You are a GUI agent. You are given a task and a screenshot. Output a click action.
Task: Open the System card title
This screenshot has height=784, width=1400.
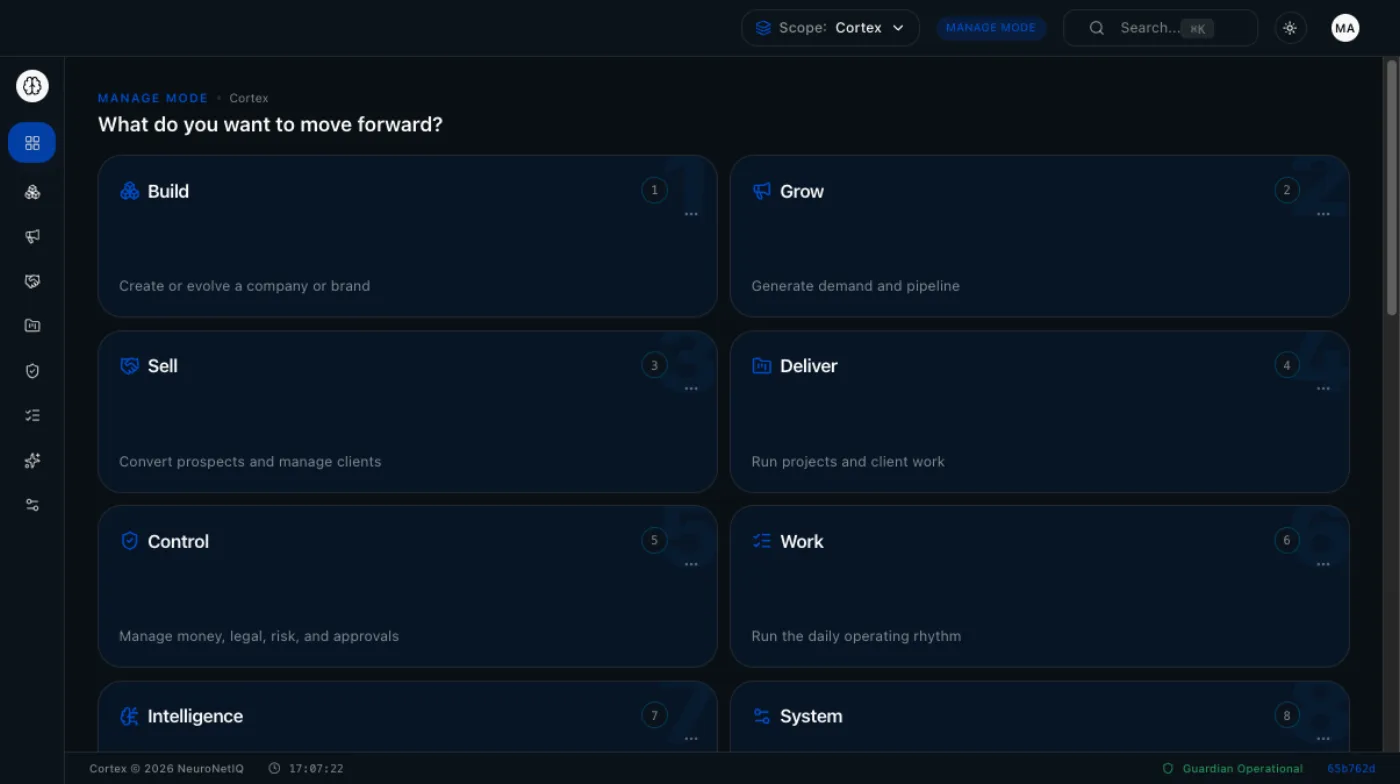pos(811,716)
